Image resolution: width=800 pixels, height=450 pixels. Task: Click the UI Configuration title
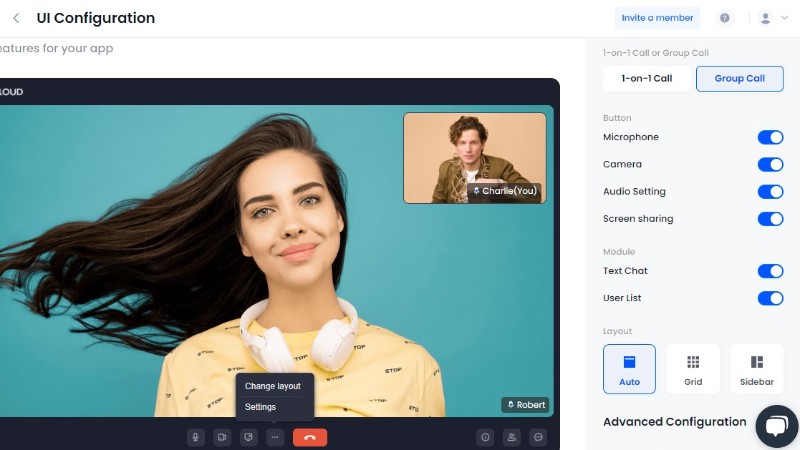[x=95, y=18]
